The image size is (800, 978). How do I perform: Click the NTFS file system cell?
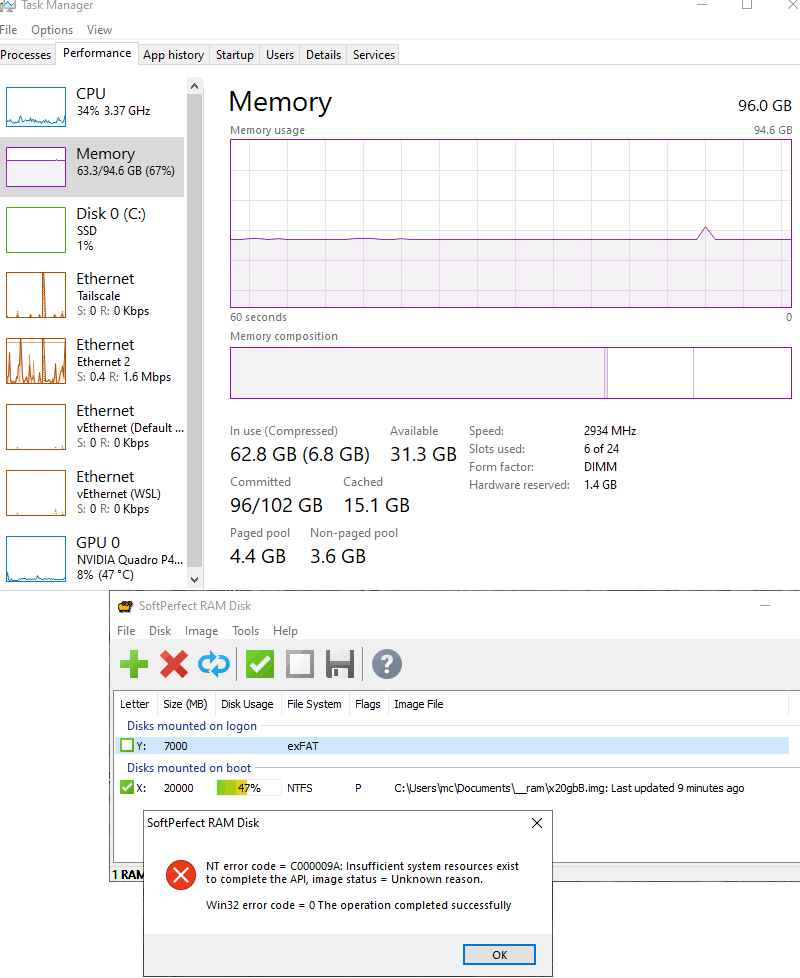tap(300, 788)
